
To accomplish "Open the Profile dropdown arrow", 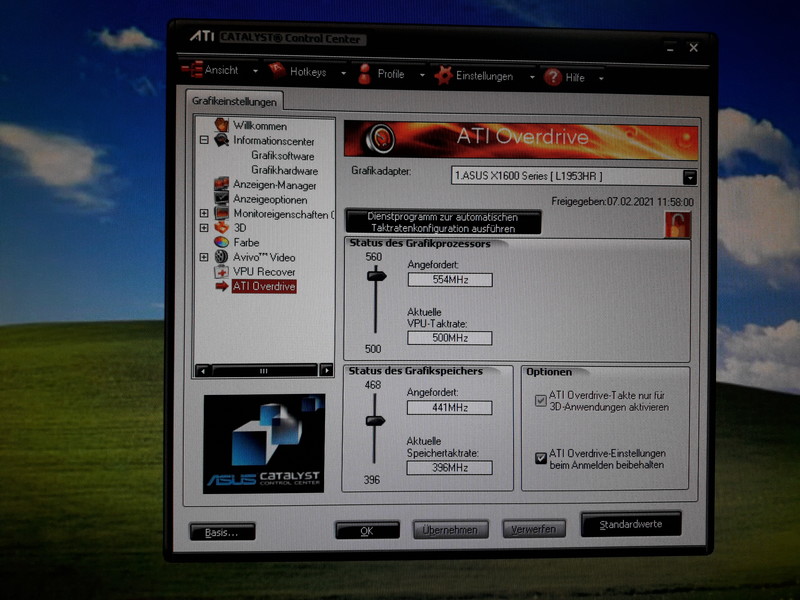I will pos(422,76).
